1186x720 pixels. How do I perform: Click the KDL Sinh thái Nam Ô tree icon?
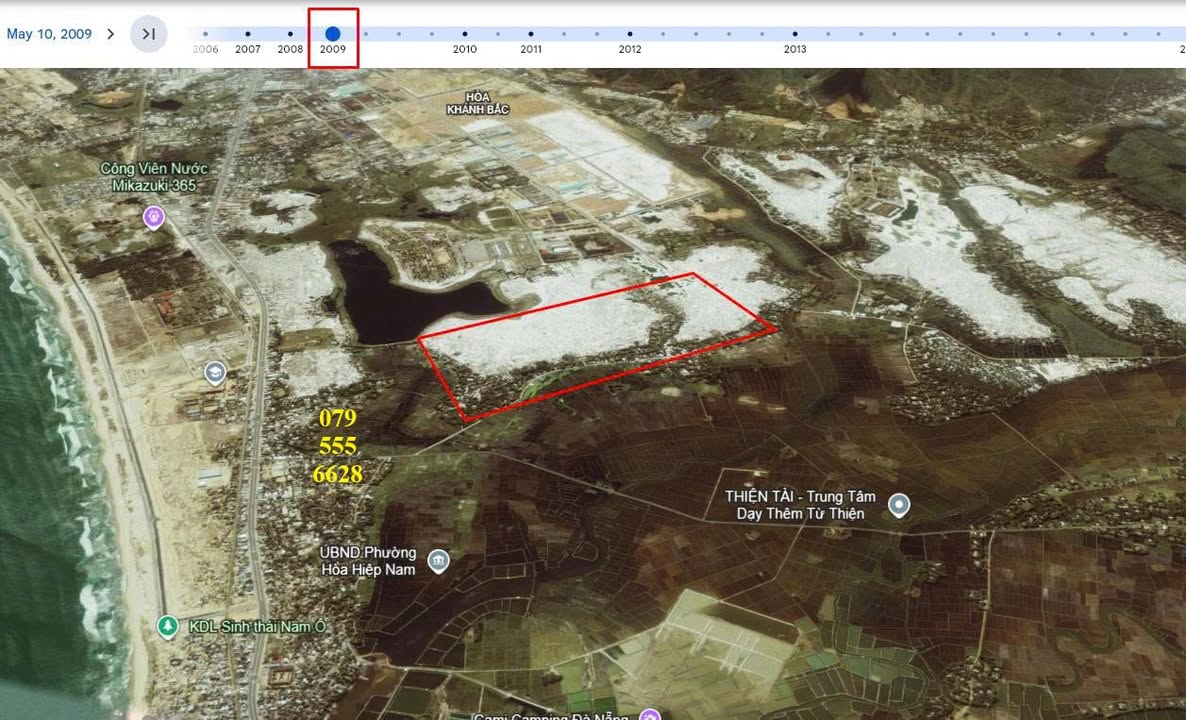(168, 626)
